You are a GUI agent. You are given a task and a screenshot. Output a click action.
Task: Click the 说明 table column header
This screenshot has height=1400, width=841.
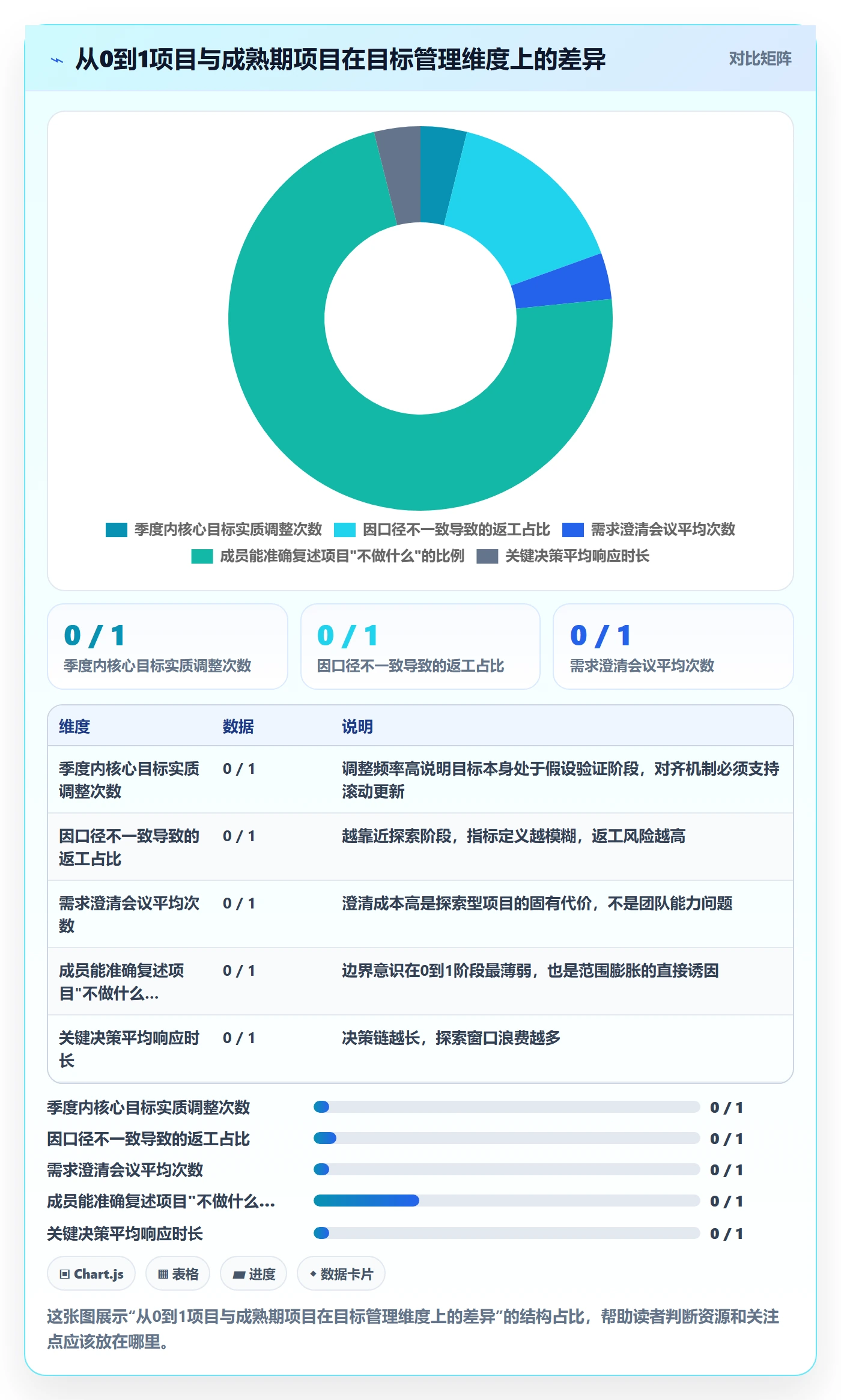[357, 726]
